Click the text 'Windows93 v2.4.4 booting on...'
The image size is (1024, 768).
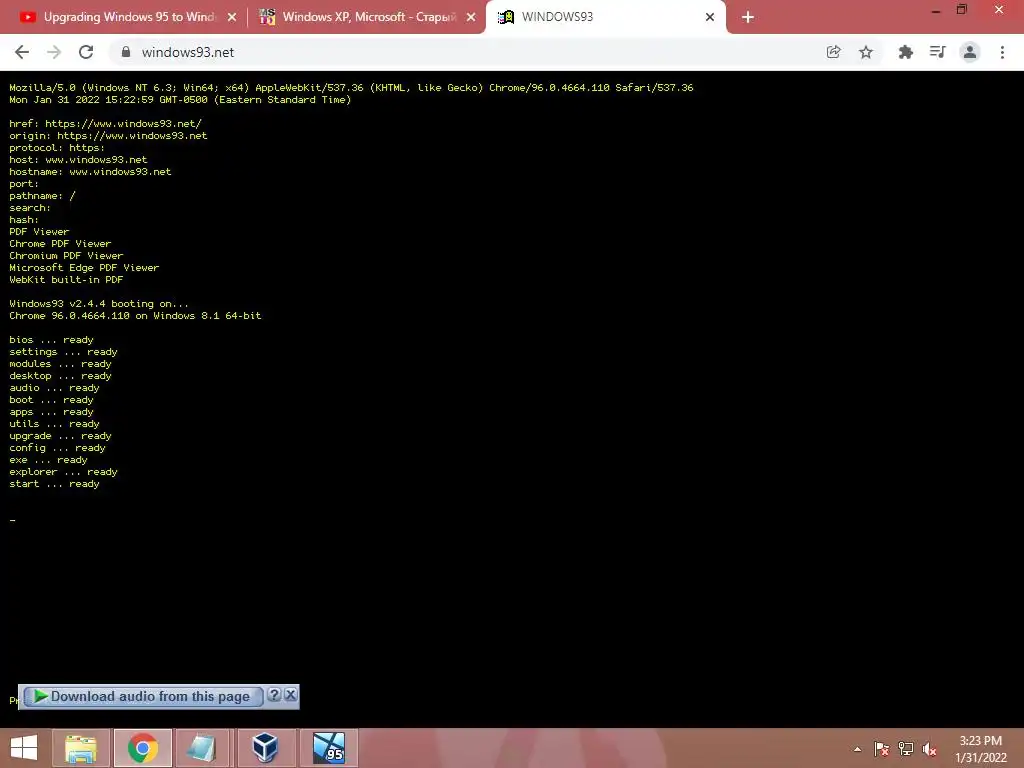click(x=99, y=304)
